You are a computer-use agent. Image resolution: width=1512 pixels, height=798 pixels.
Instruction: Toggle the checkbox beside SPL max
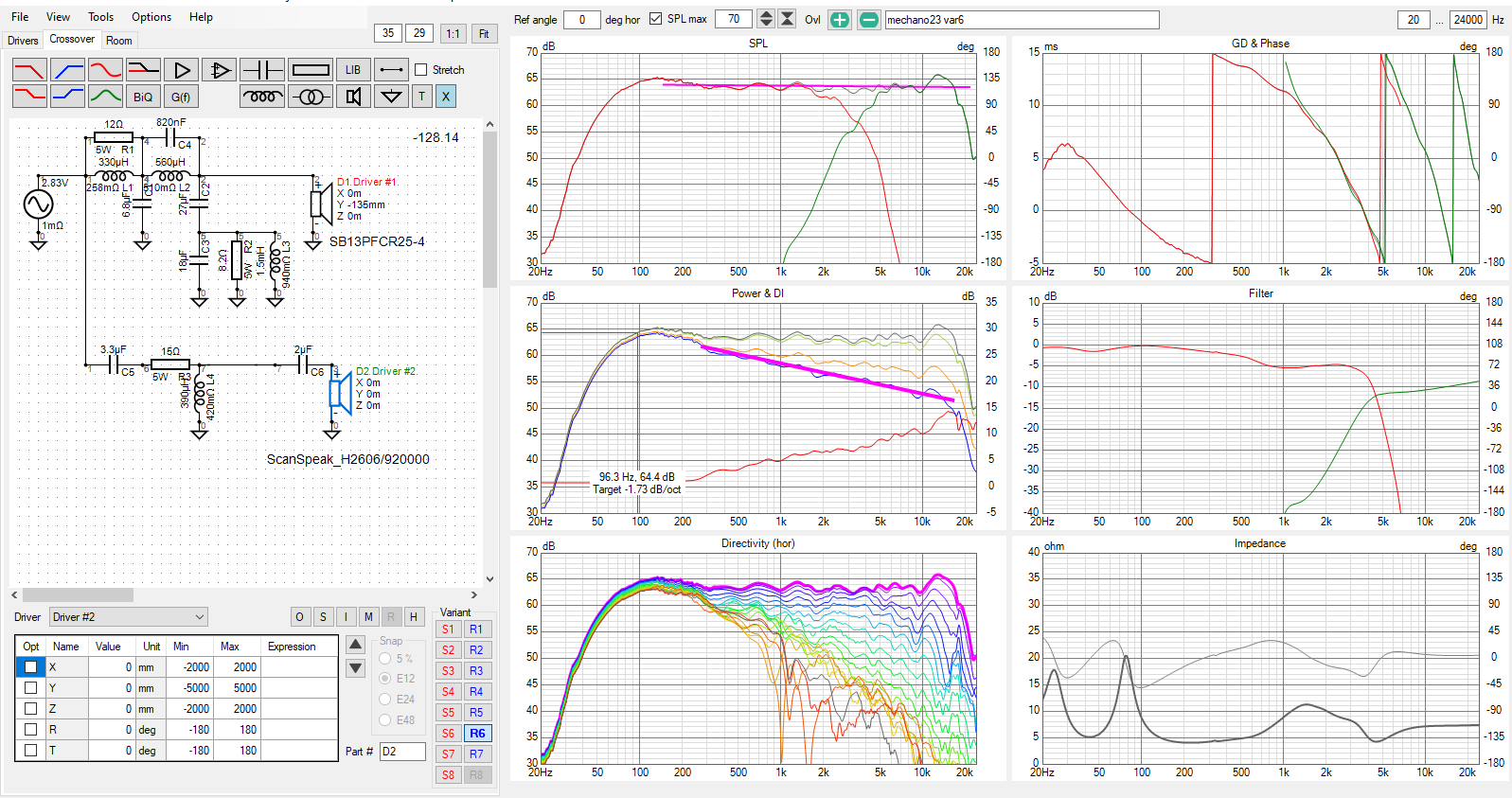click(x=656, y=19)
